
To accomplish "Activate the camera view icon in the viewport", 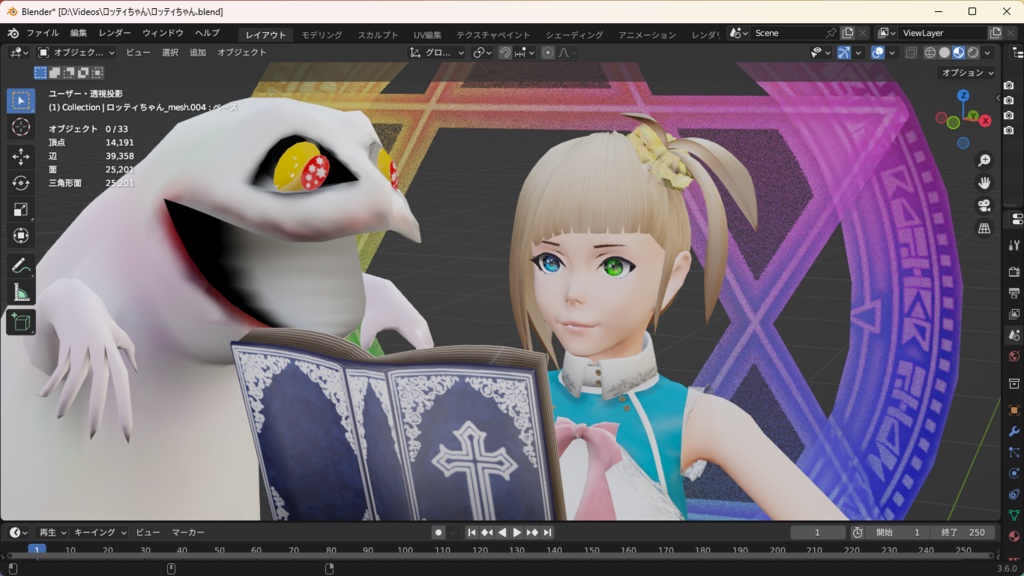I will point(985,205).
